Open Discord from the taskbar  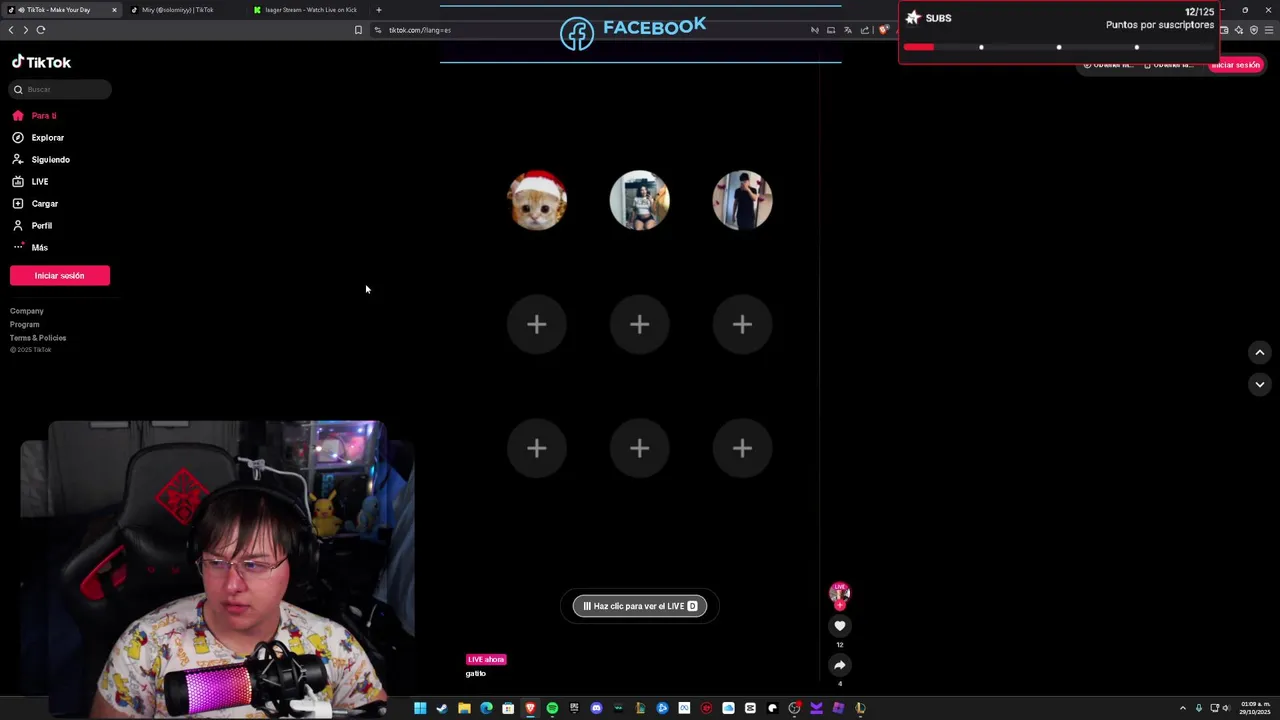(596, 708)
